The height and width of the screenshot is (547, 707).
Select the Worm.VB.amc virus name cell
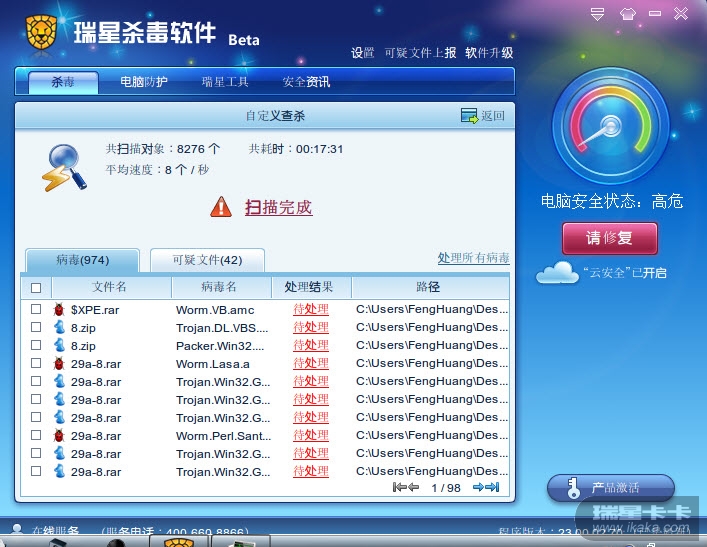point(215,310)
